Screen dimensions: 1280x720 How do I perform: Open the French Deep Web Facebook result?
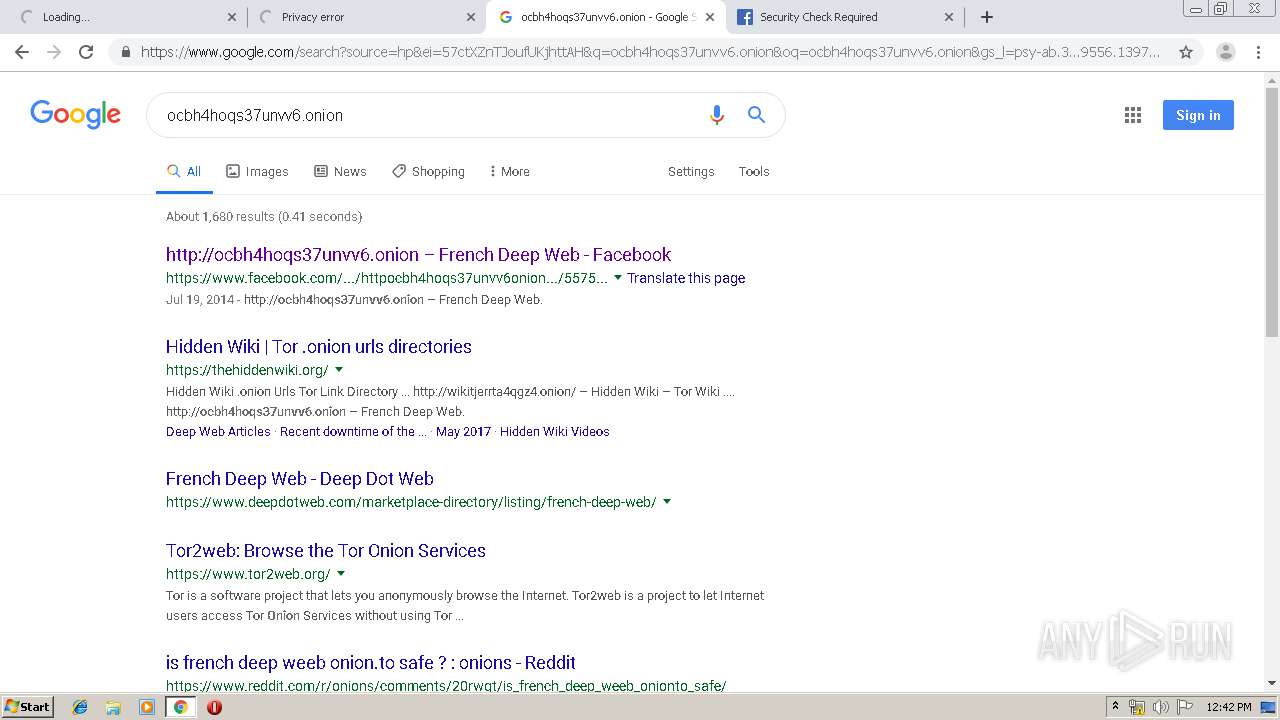pyautogui.click(x=418, y=255)
